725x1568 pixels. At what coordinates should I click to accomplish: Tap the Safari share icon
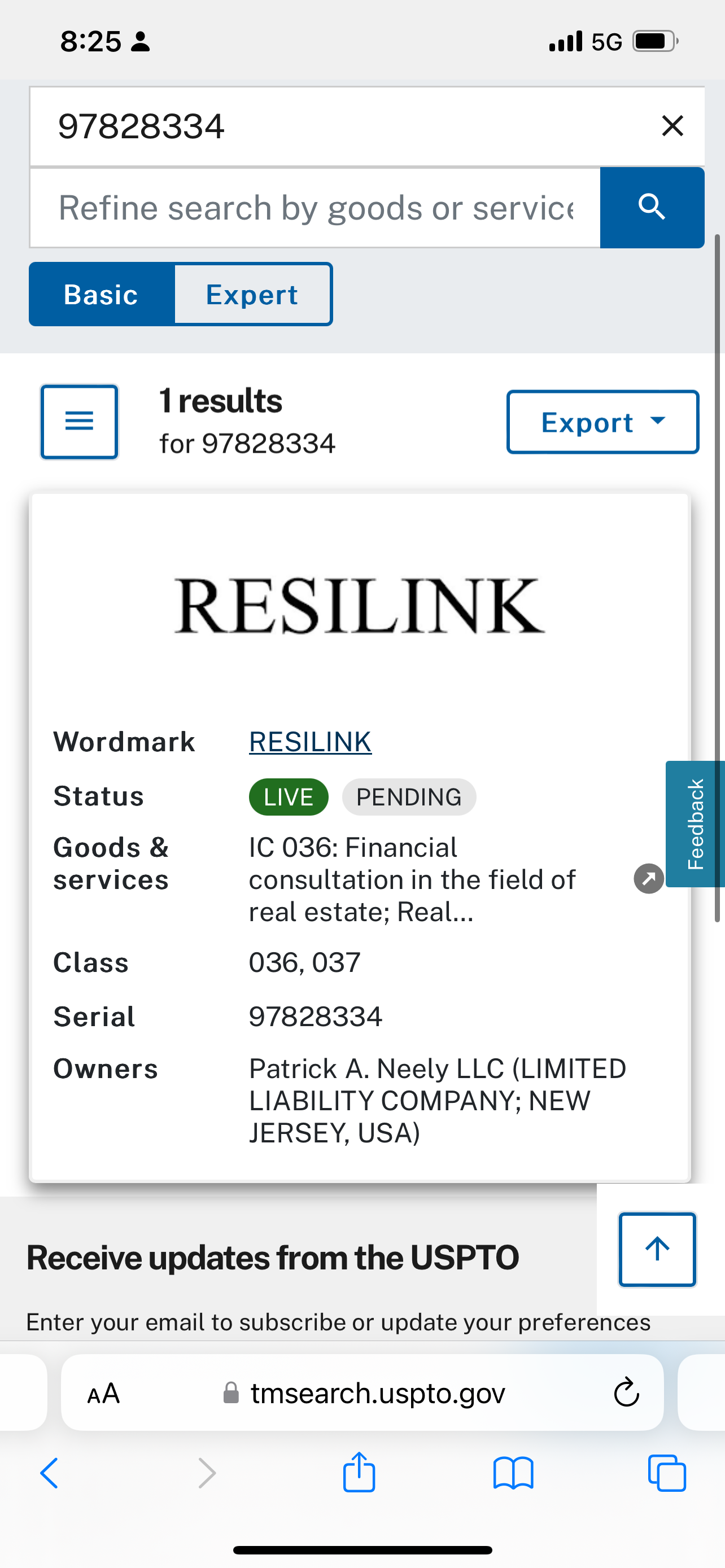tap(359, 1472)
